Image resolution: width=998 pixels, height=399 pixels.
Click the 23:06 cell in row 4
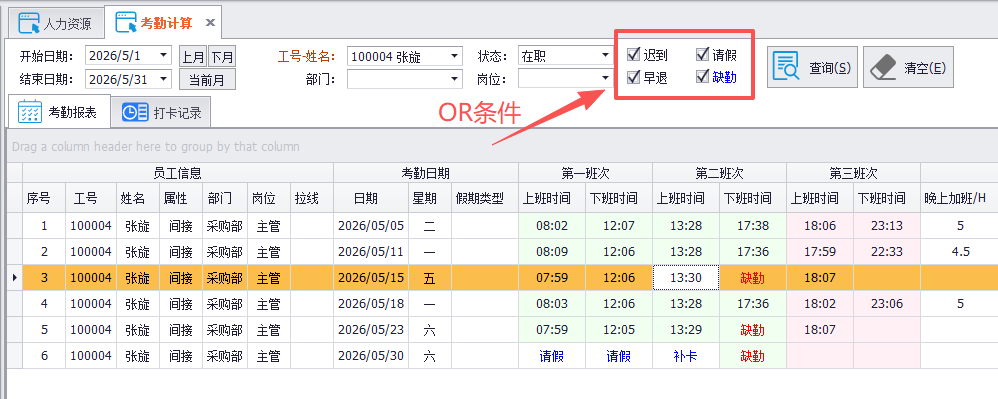point(887,304)
